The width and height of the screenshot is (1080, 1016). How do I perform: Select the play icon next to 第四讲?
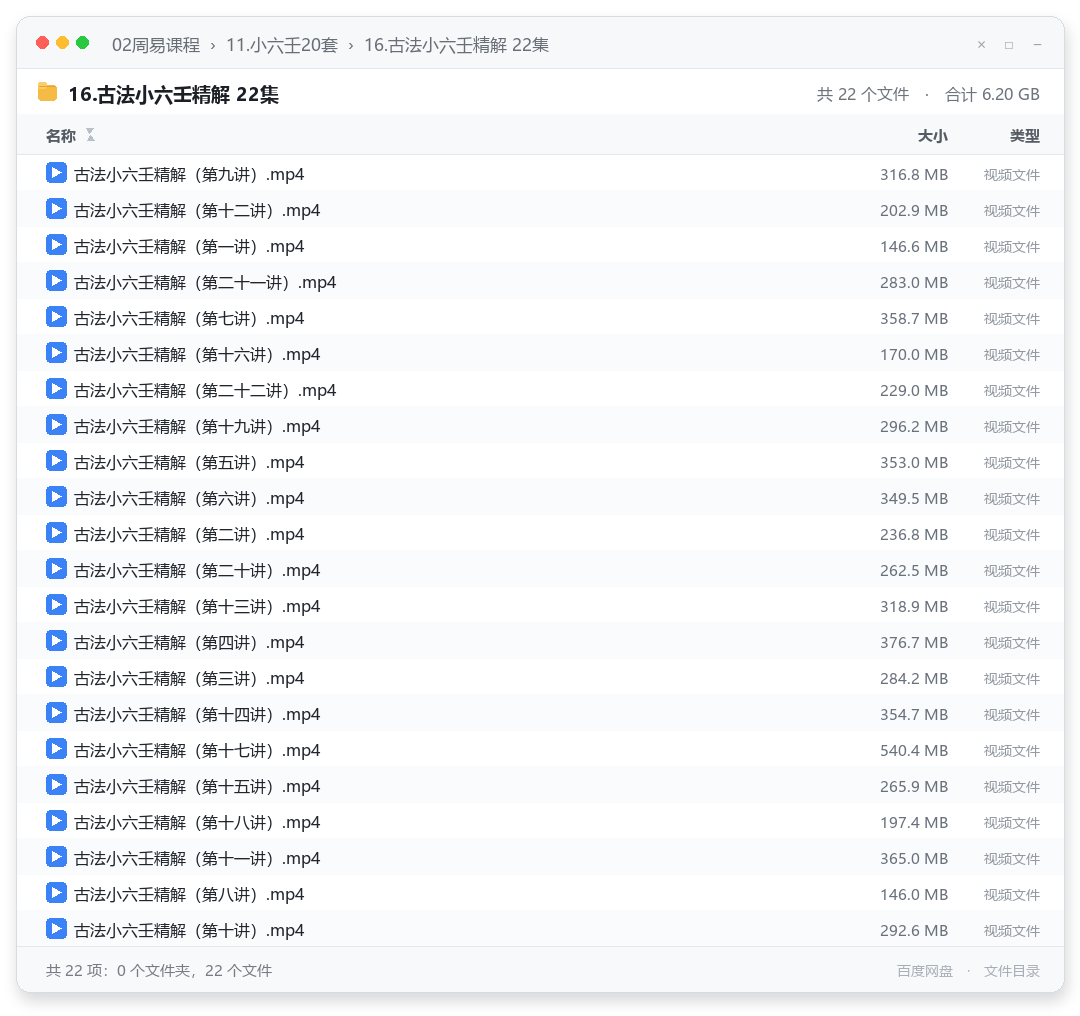pos(56,641)
